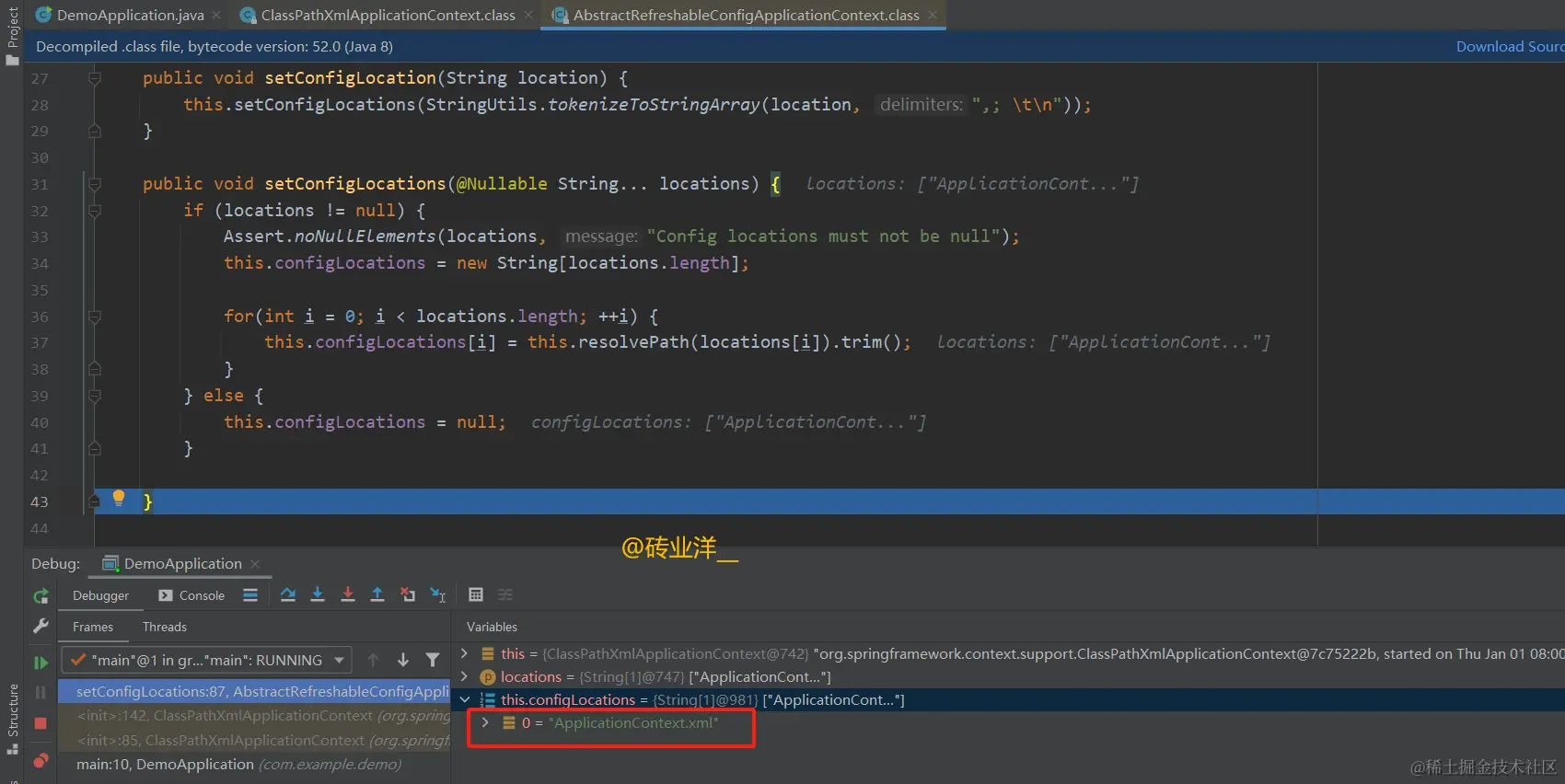Fold the for loop at line 36
The width and height of the screenshot is (1565, 784).
[94, 317]
